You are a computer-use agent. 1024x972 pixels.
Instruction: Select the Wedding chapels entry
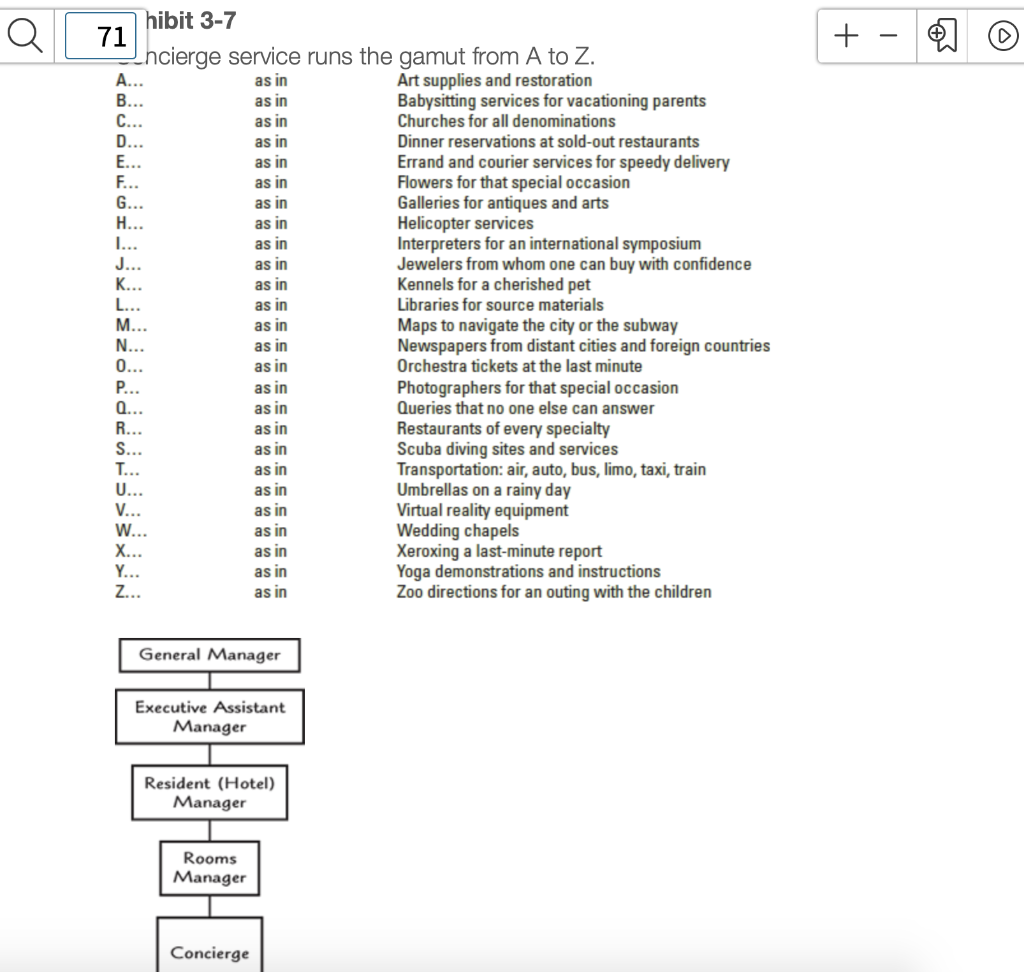pos(457,531)
